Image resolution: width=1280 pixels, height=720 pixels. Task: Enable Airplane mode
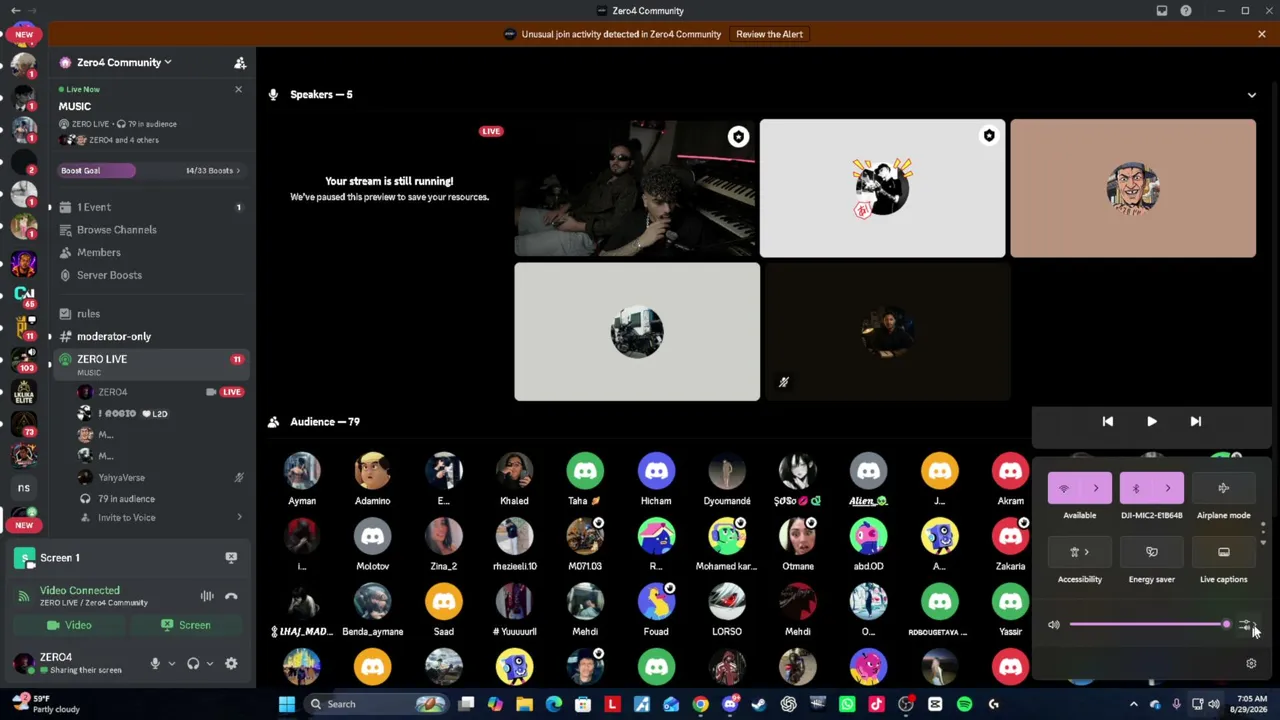(1224, 488)
